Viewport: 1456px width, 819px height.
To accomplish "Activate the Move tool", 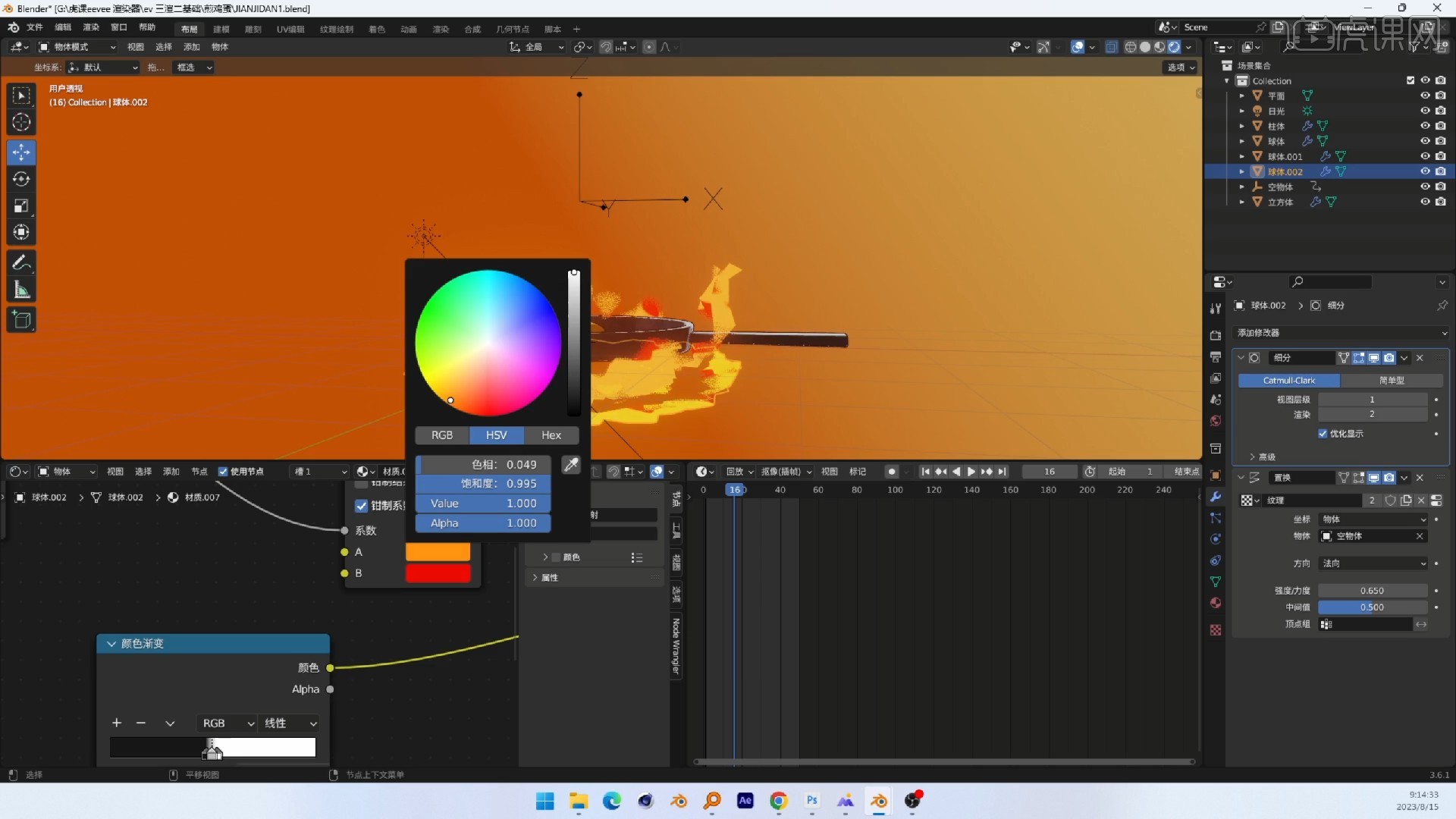I will coord(21,152).
